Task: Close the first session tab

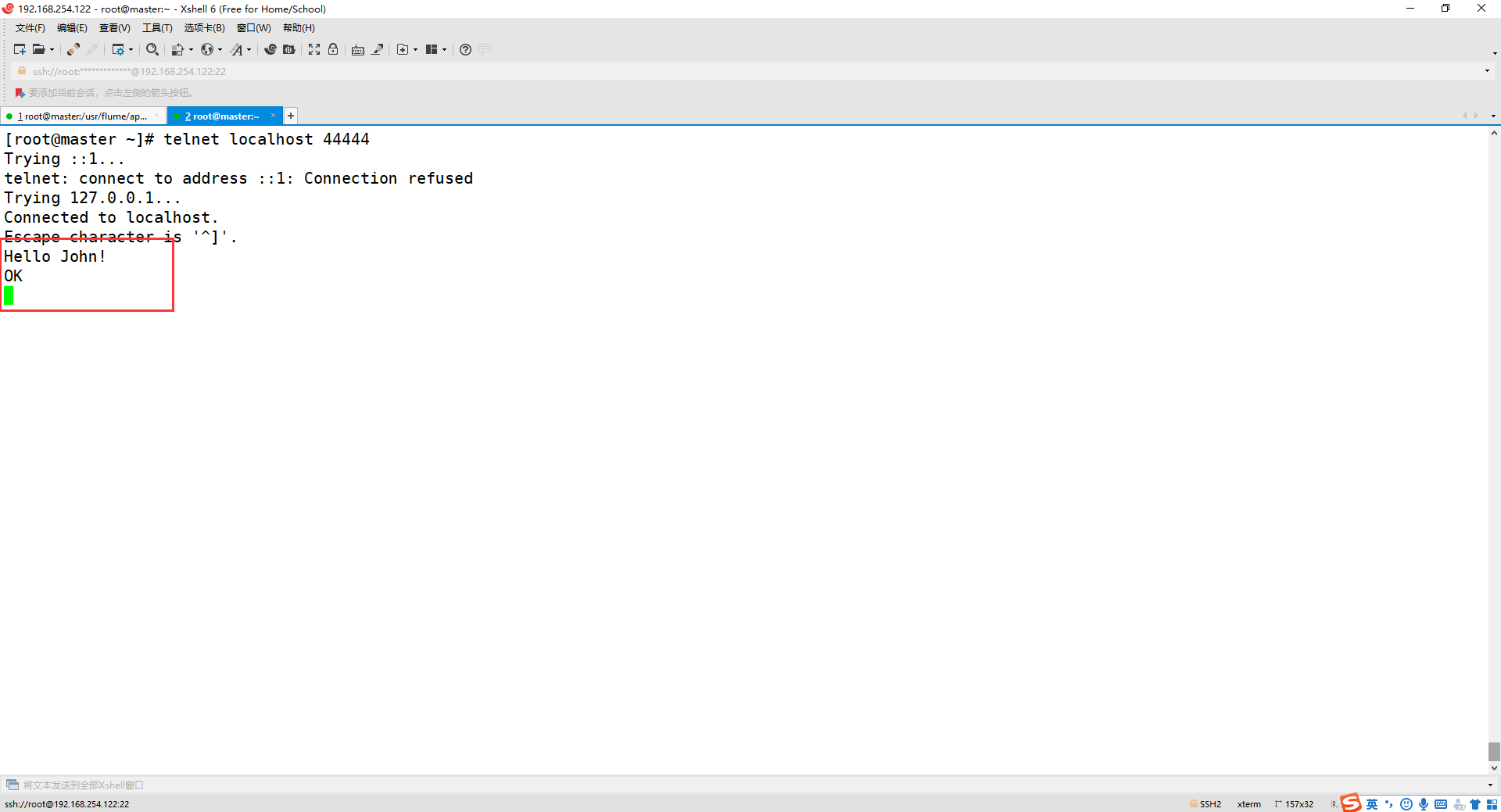Action: point(156,116)
